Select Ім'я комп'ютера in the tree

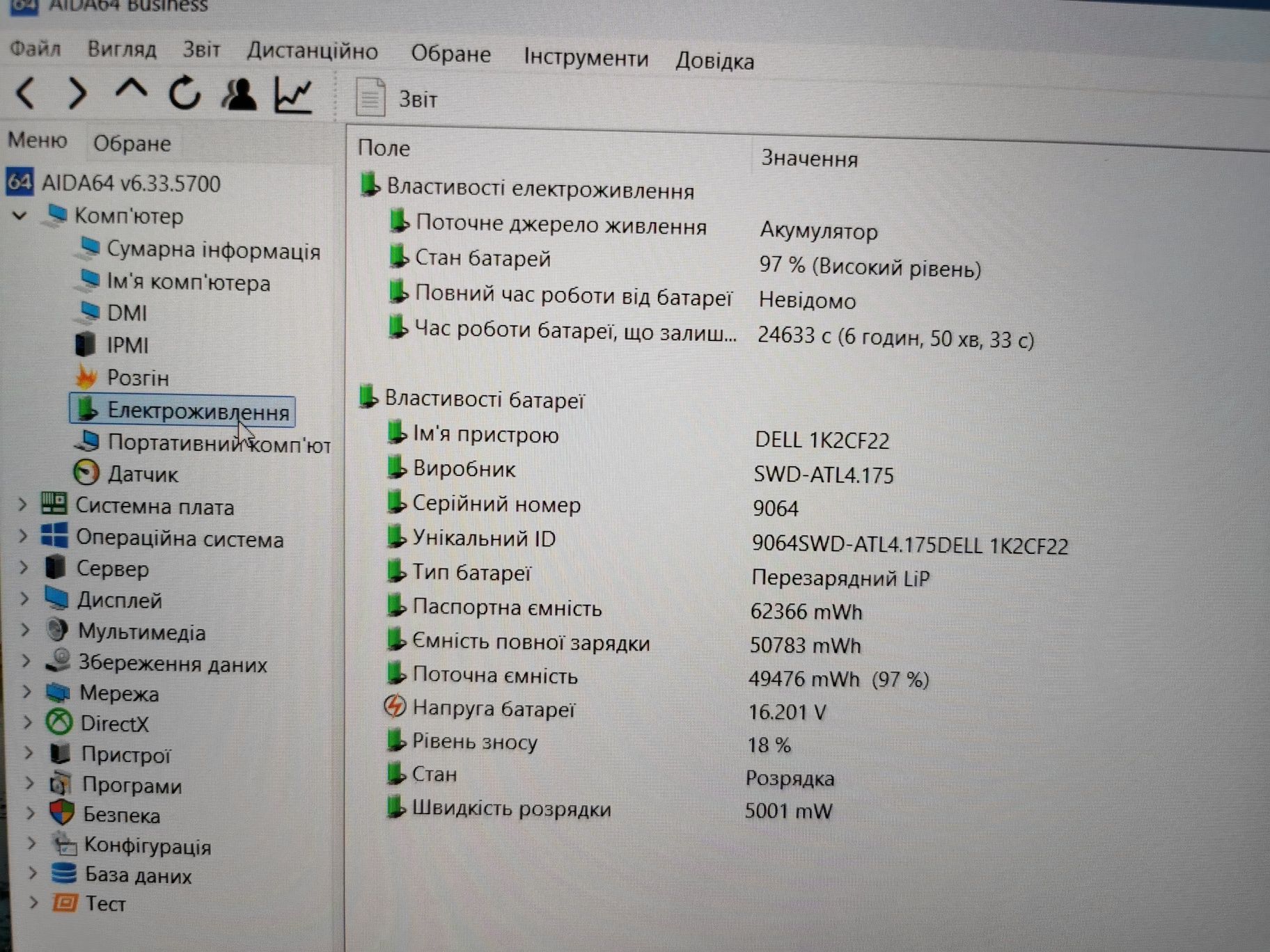click(x=188, y=282)
